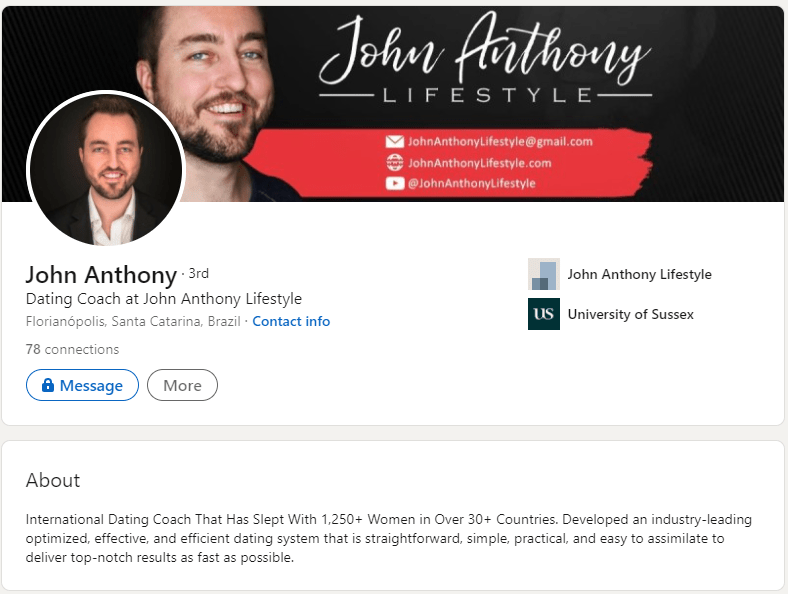
Task: Click the JohnAnthonyLifestyle@gmail.com email text
Action: tap(500, 142)
